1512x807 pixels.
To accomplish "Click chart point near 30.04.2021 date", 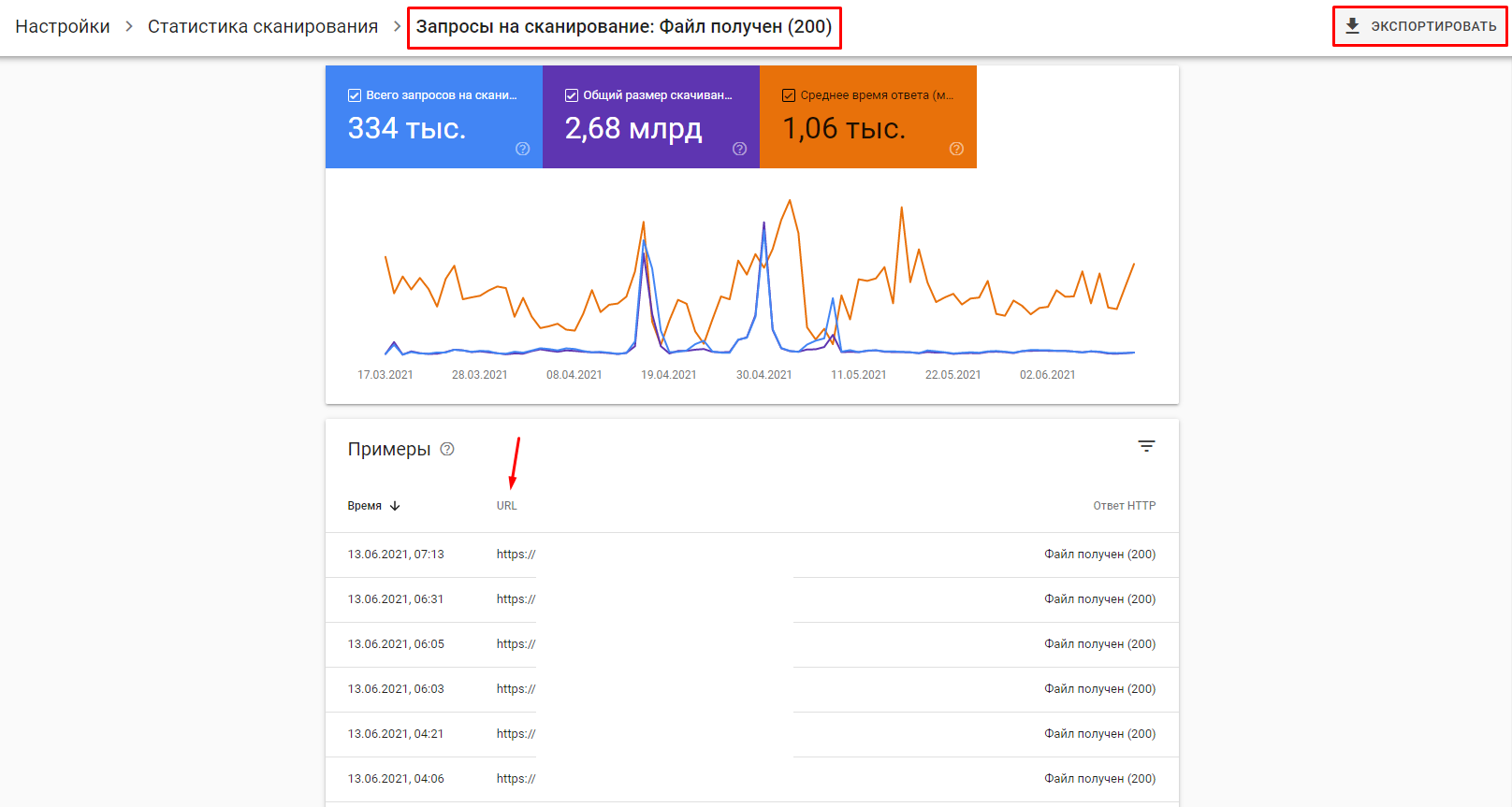I will pyautogui.click(x=764, y=224).
